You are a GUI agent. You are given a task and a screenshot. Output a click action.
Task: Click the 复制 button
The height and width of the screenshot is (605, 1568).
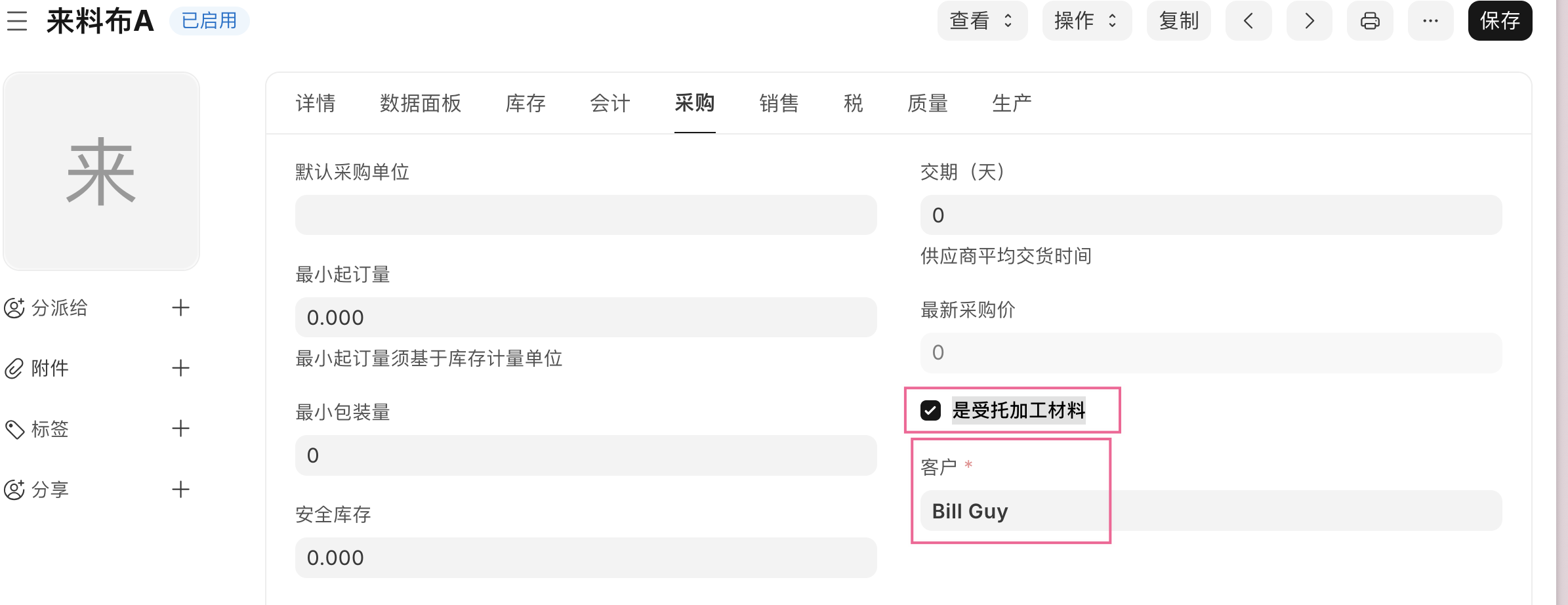(1178, 21)
